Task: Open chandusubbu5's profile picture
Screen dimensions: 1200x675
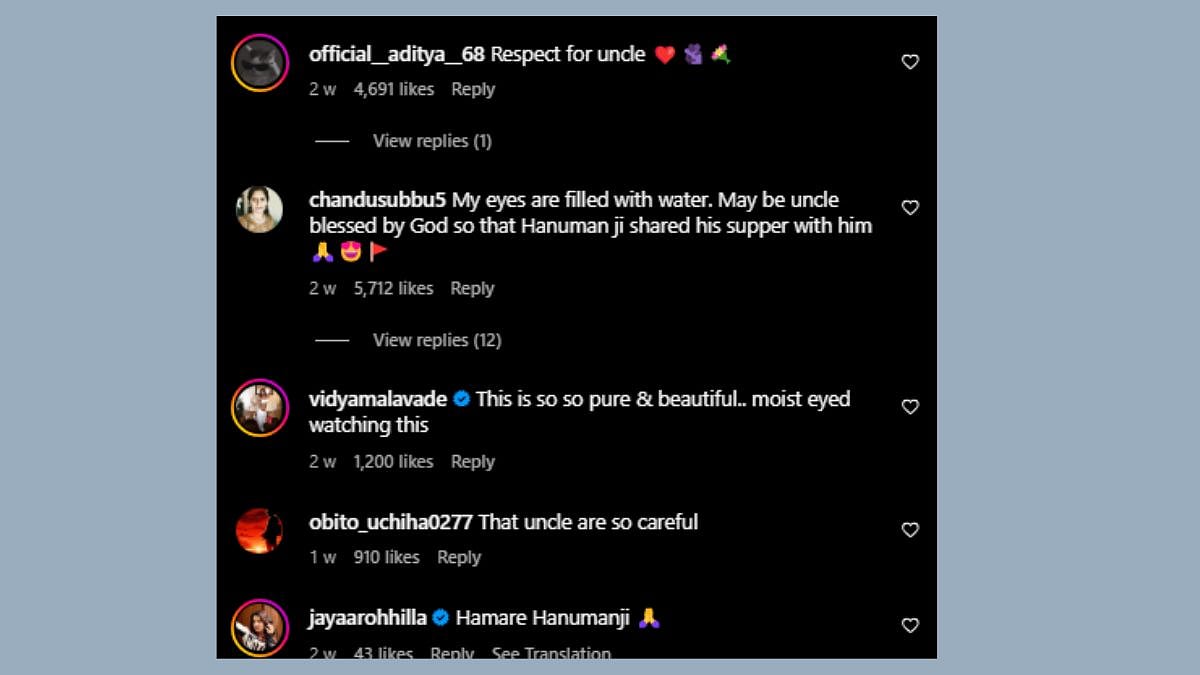Action: coord(259,209)
